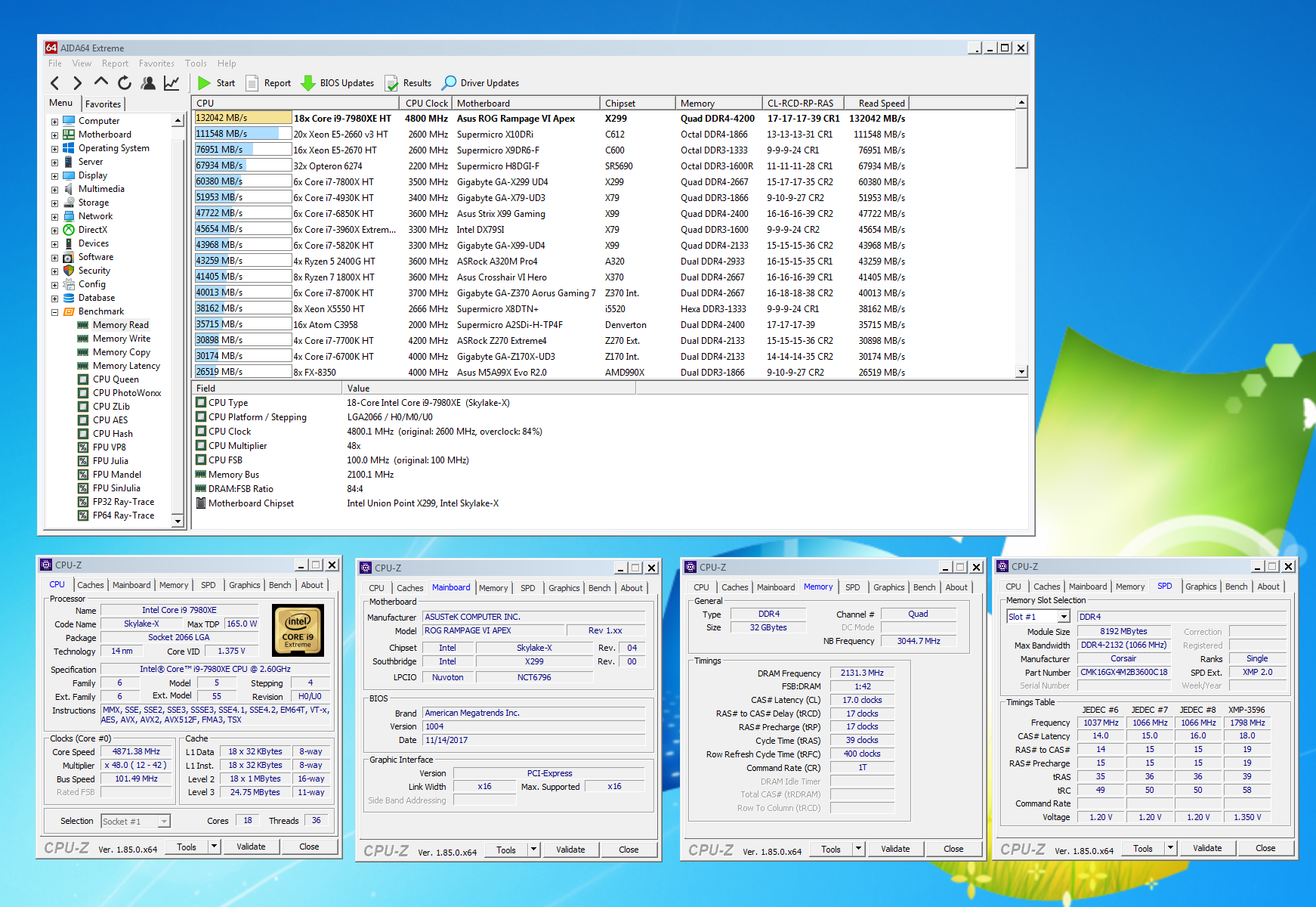The image size is (1316, 907).
Task: Switch to Caches tab in first CPU-Z window
Action: tap(91, 585)
